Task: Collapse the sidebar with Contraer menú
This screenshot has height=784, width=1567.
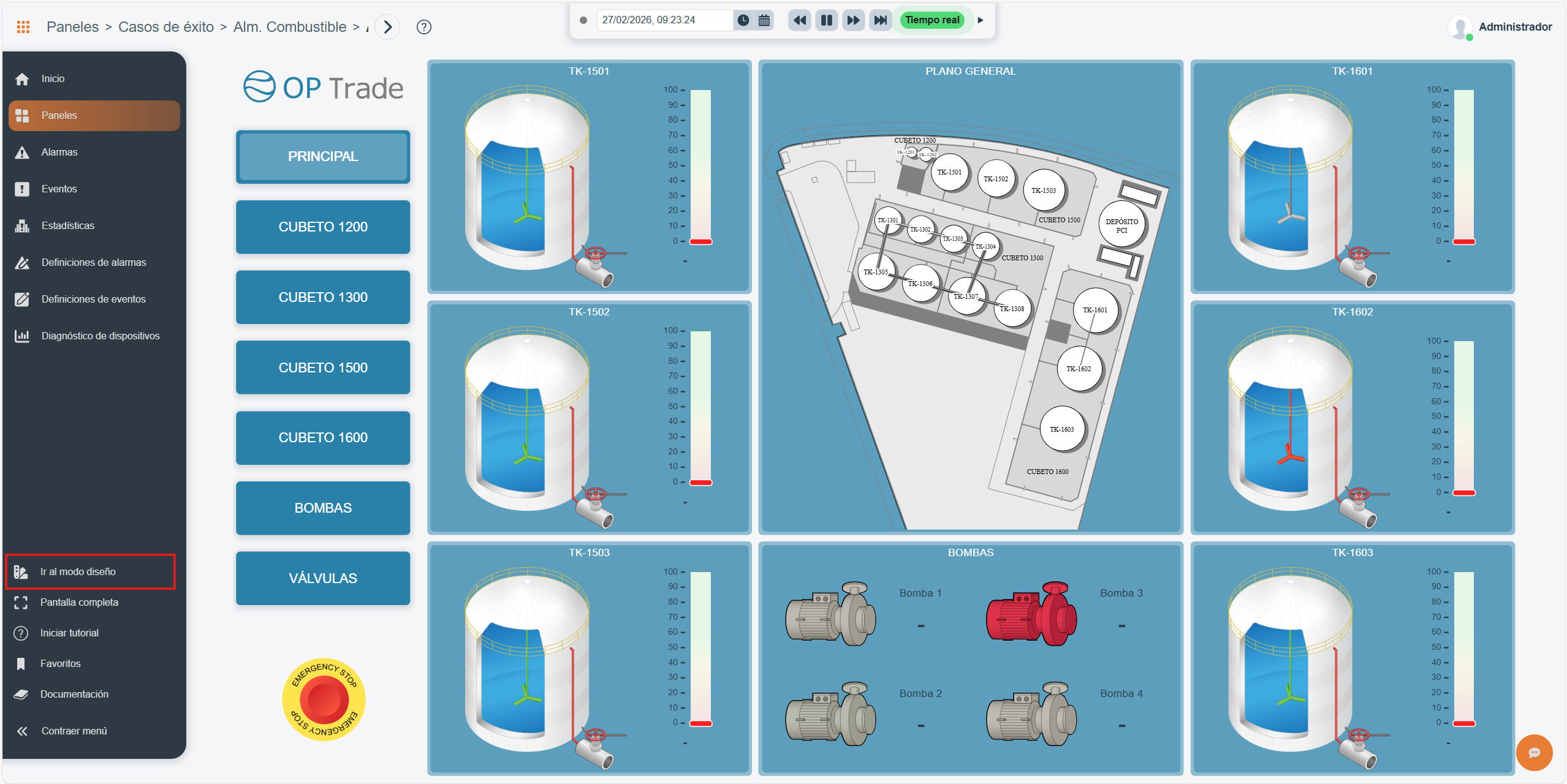Action: click(74, 731)
